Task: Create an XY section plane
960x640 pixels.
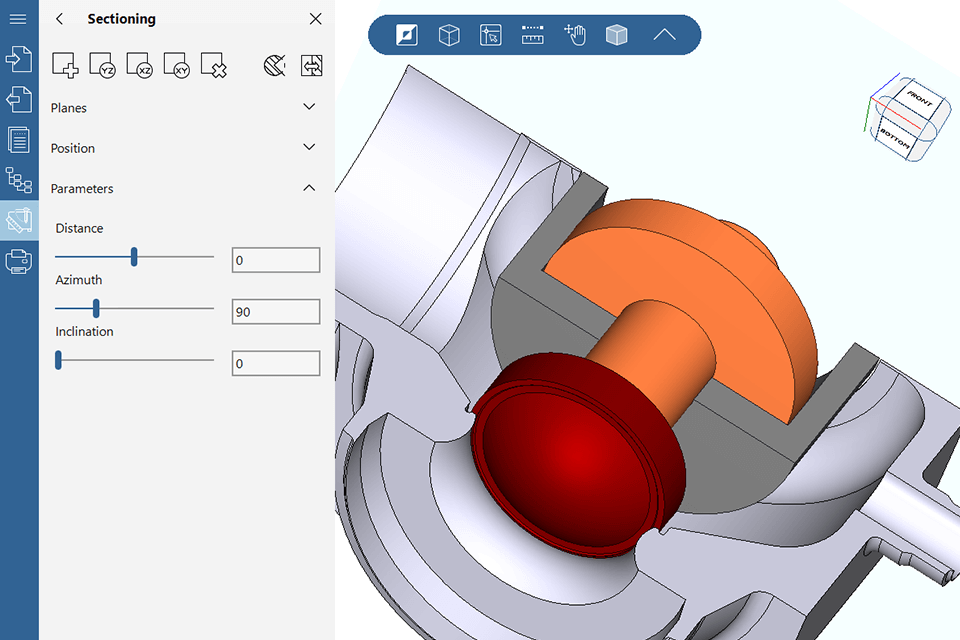Action: [x=176, y=66]
